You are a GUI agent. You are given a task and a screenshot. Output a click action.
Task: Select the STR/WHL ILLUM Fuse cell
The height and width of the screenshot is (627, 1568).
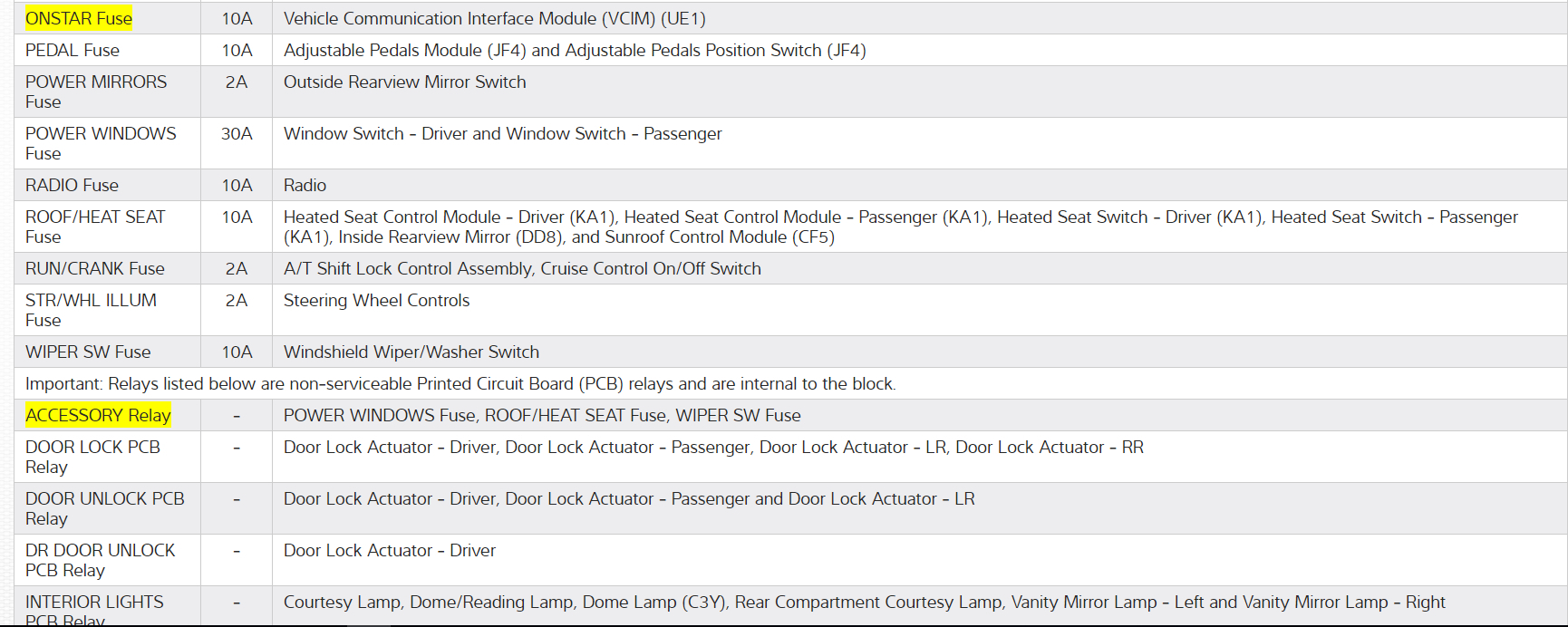(x=91, y=310)
